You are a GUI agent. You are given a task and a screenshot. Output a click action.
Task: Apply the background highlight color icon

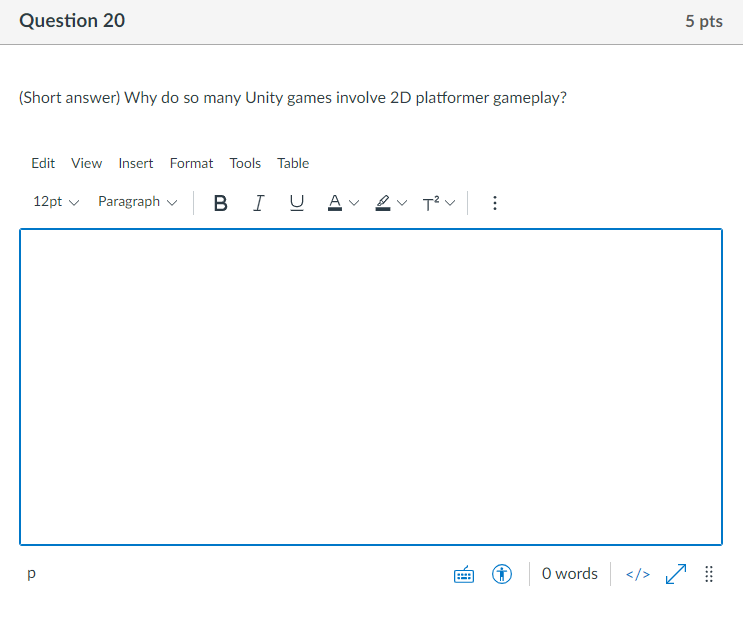pyautogui.click(x=383, y=203)
